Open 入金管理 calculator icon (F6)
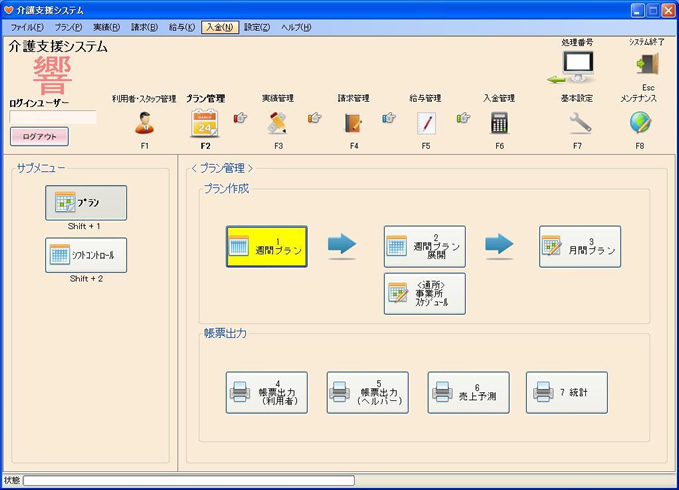 click(x=499, y=123)
